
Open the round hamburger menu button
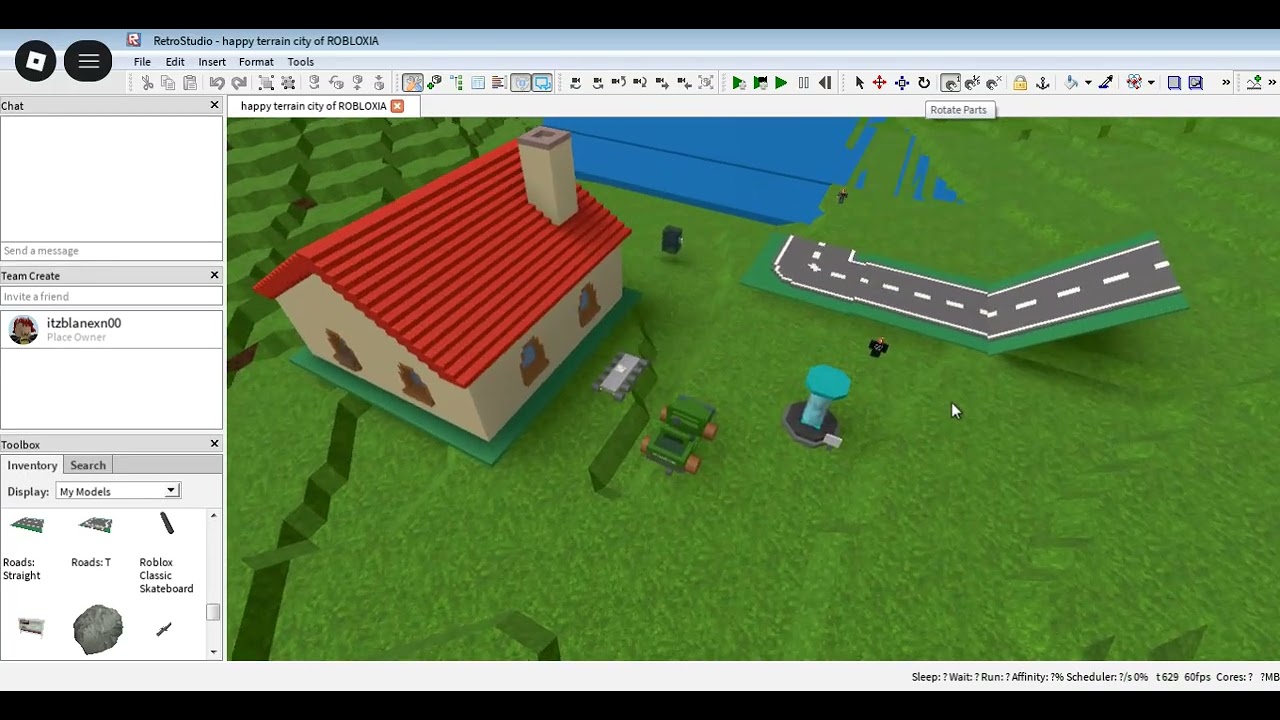pyautogui.click(x=88, y=62)
